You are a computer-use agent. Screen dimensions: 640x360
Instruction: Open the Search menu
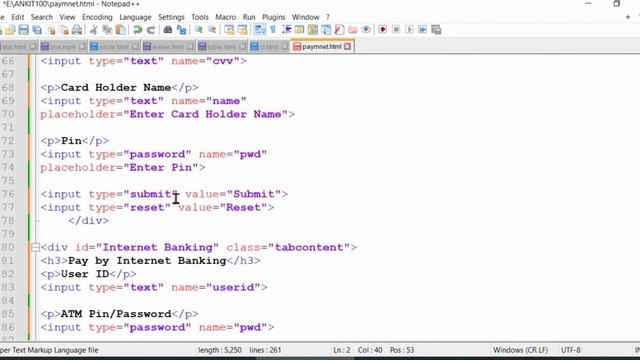42,17
